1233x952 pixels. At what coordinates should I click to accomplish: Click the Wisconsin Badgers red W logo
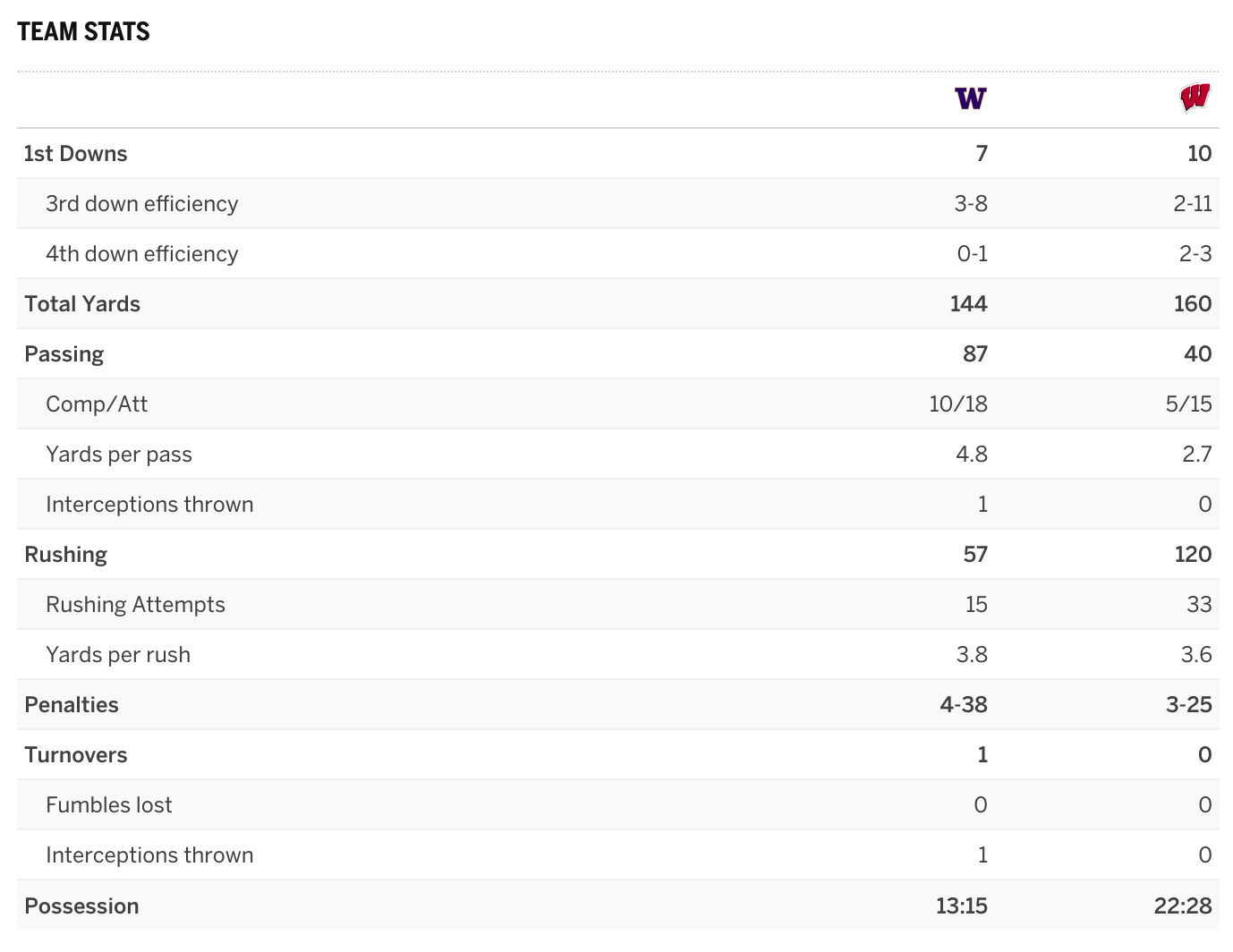coord(1195,98)
